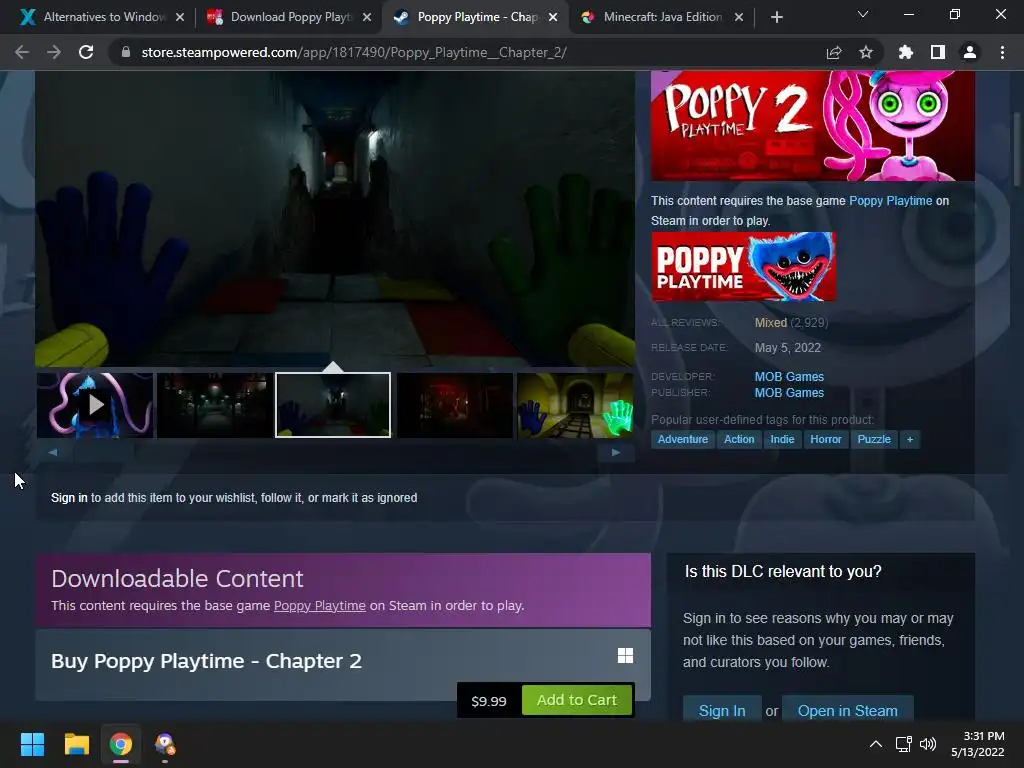
Task: Open the Poppy Playtime base game banner
Action: (743, 266)
